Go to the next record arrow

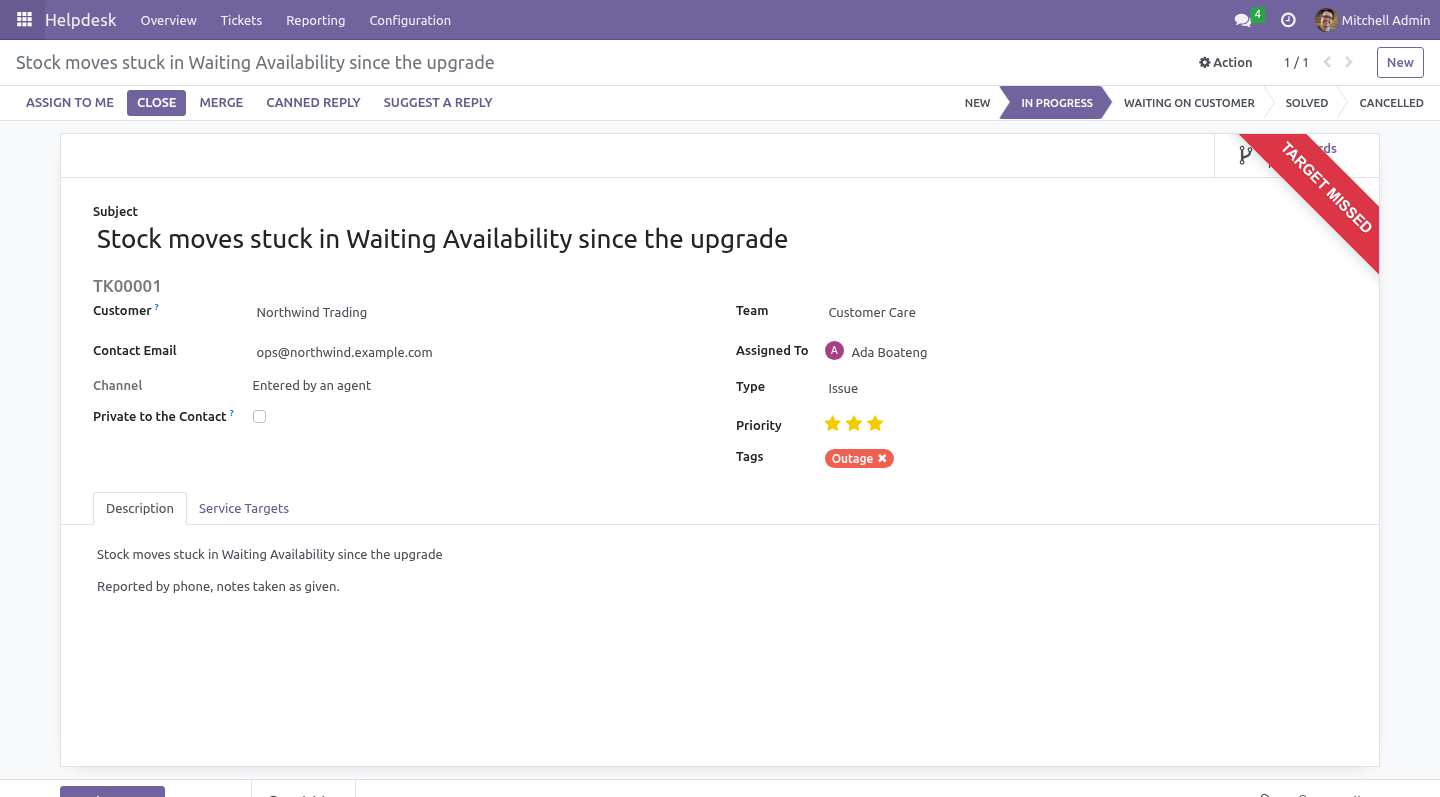(x=1349, y=62)
